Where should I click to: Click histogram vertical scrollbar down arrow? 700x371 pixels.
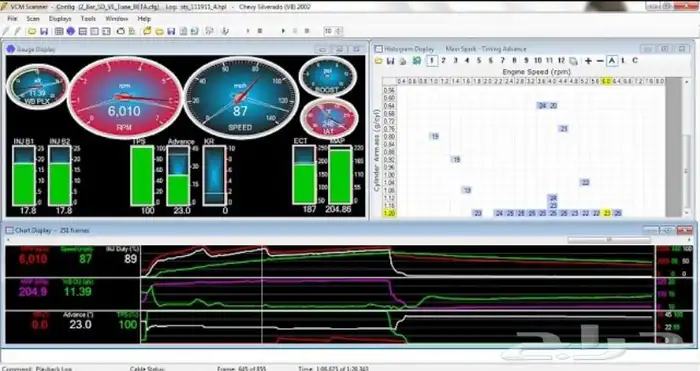687,213
